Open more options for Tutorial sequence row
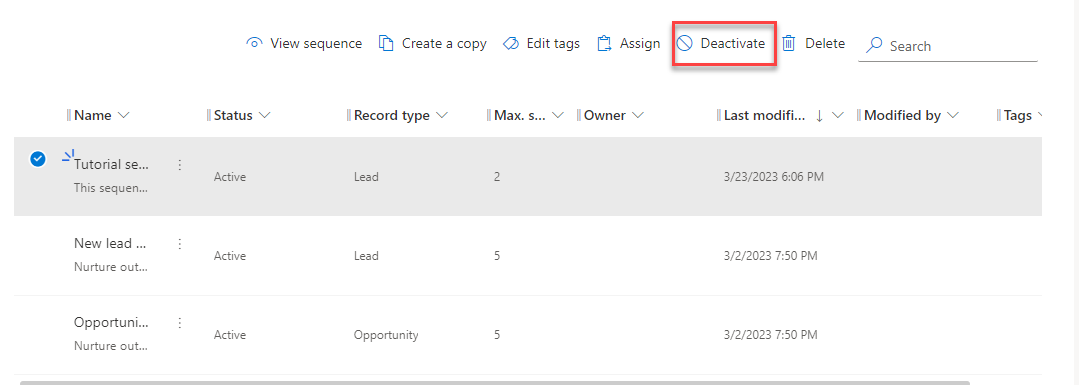1079x385 pixels. pyautogui.click(x=180, y=165)
